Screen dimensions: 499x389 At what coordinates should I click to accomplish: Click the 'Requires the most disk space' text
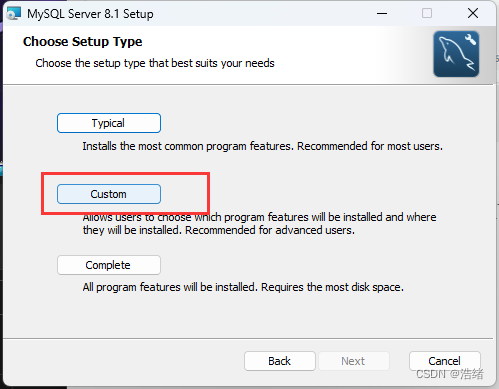pyautogui.click(x=332, y=287)
